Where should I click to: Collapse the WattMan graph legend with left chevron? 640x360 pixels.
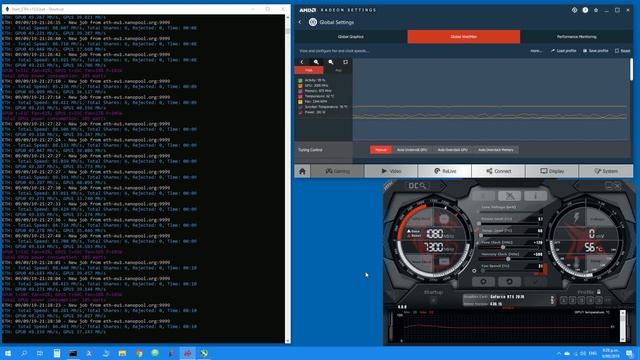pos(302,62)
